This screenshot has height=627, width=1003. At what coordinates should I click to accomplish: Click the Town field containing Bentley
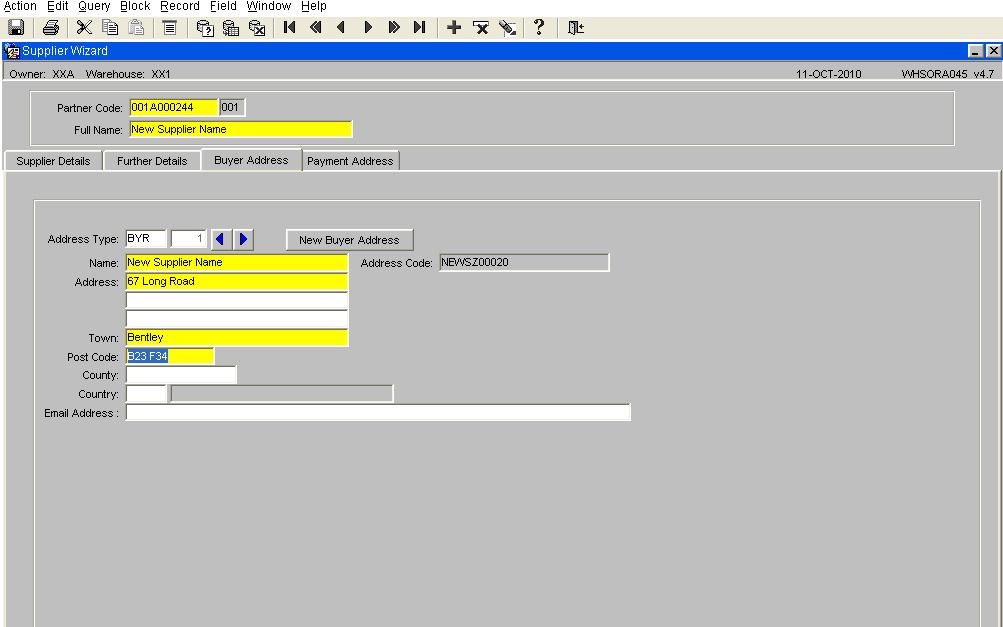(237, 337)
